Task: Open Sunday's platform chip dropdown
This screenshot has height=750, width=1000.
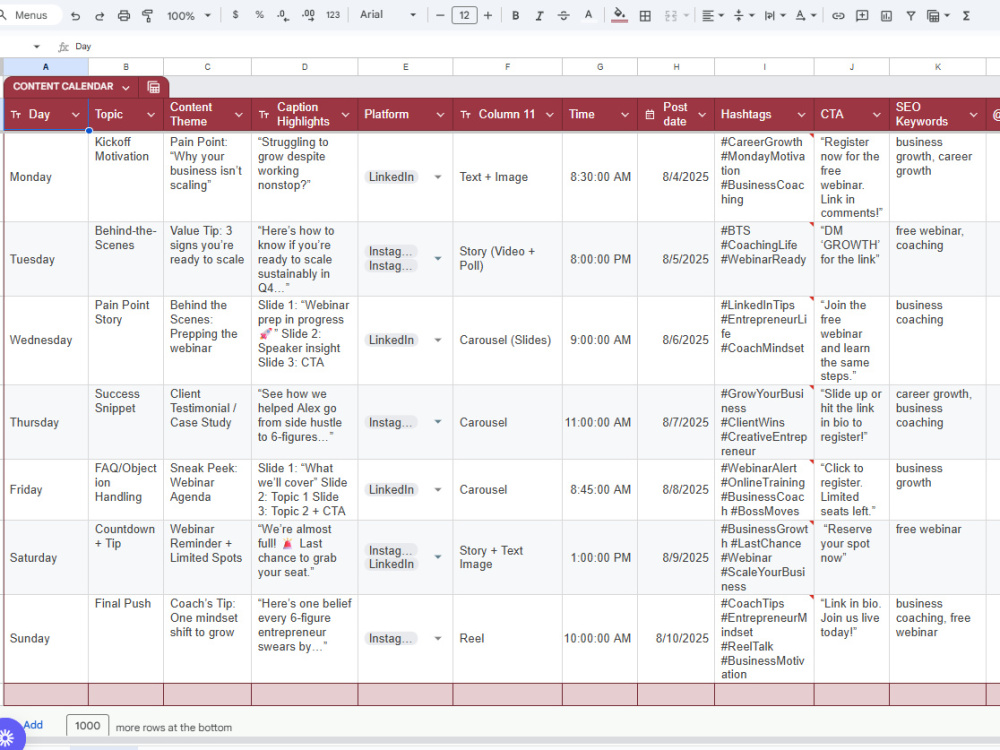Action: 438,638
